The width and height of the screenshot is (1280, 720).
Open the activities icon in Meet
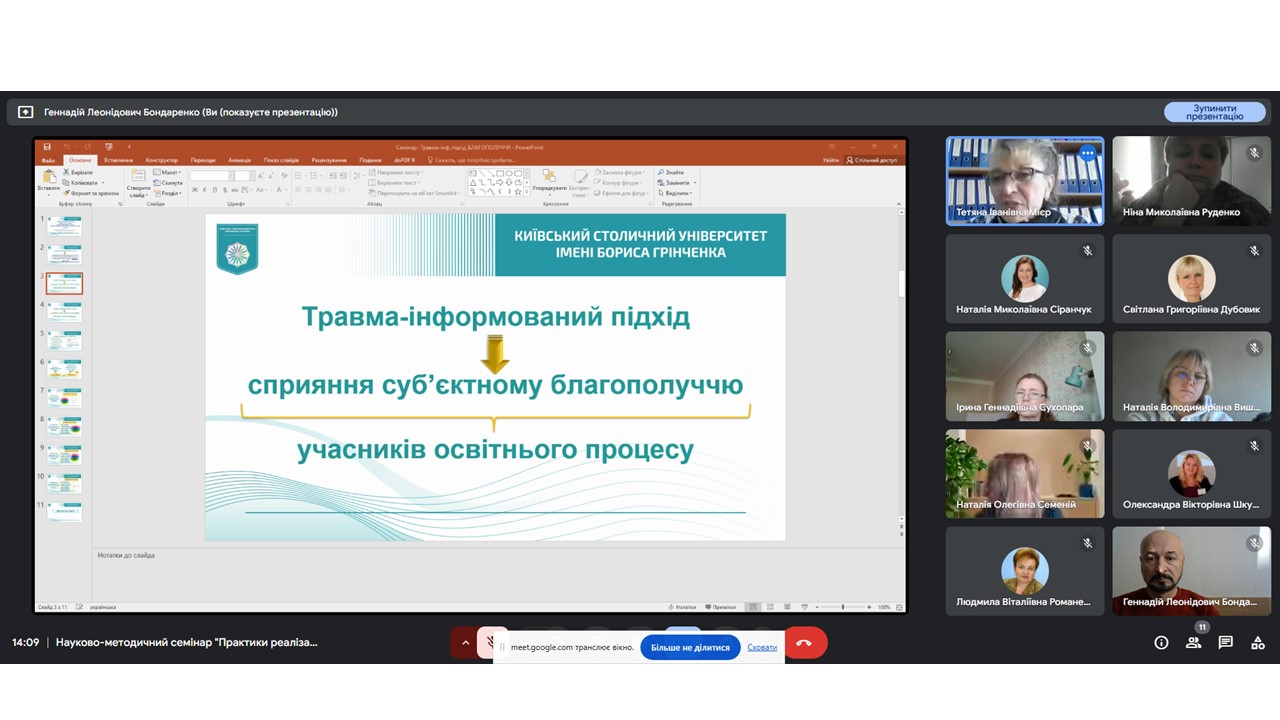(x=1258, y=643)
